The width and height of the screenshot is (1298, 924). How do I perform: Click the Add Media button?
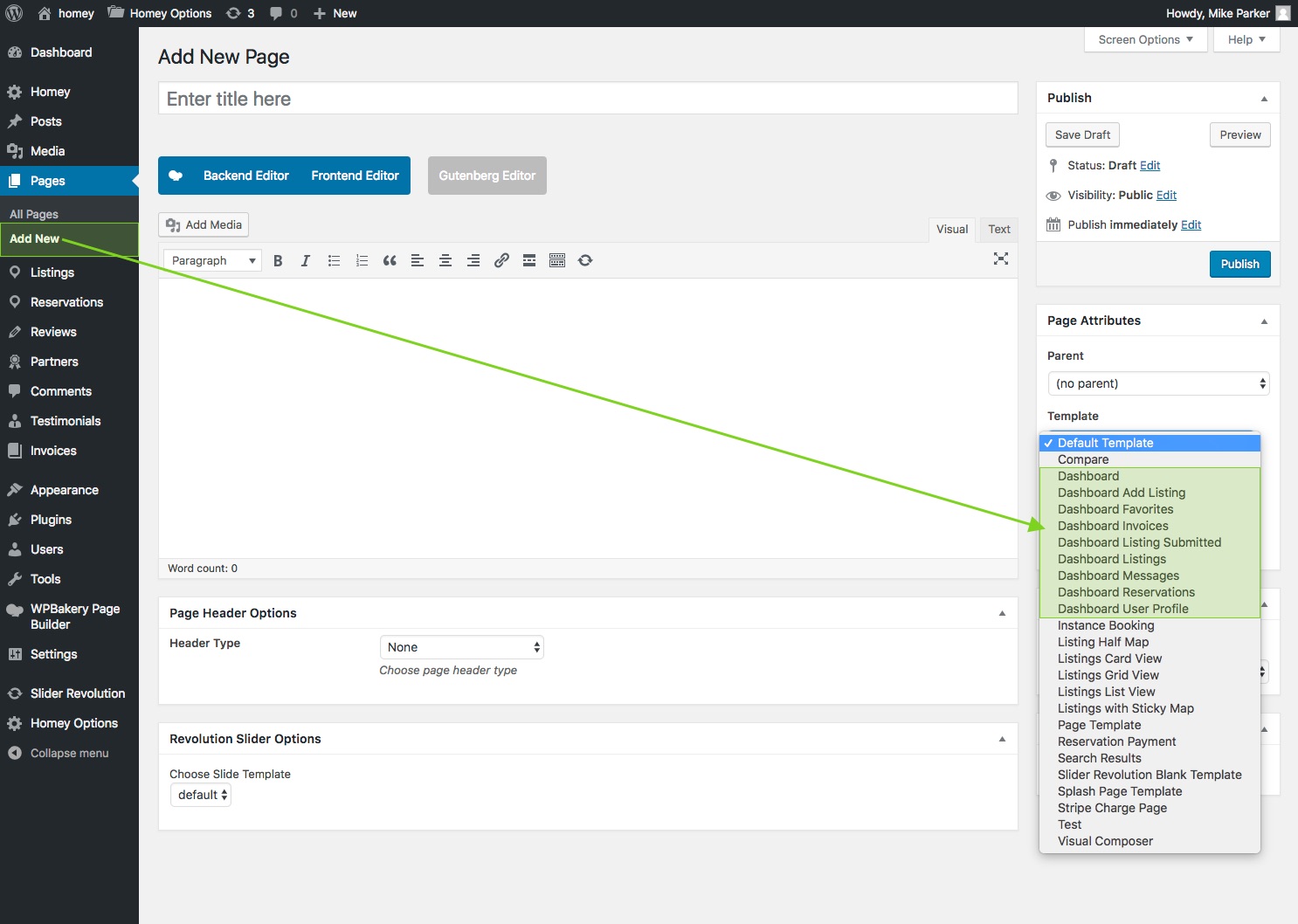204,224
